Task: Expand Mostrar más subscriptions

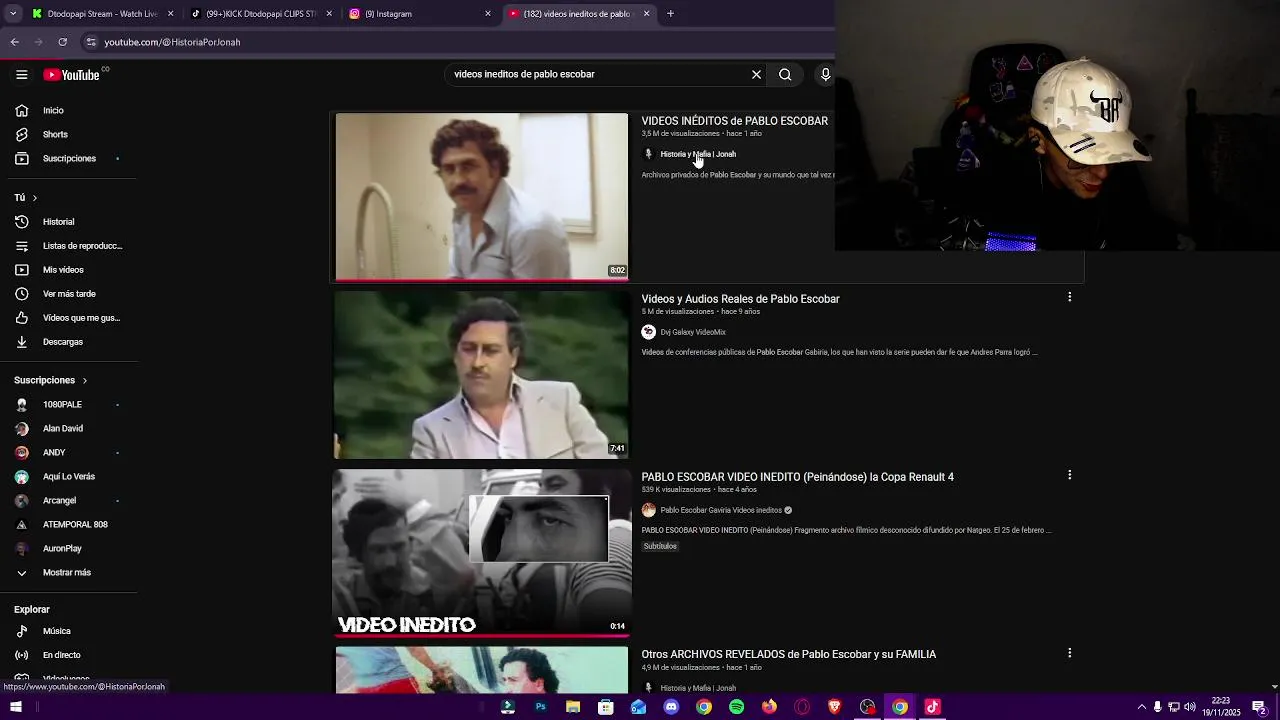Action: [x=68, y=572]
